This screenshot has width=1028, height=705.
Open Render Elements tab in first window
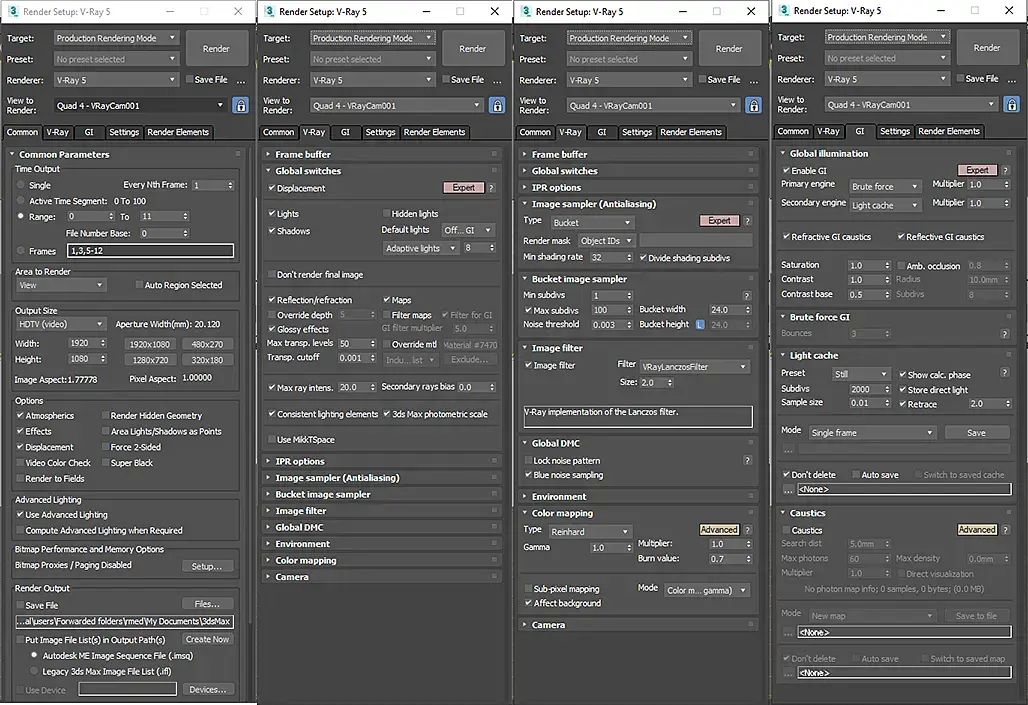point(178,132)
